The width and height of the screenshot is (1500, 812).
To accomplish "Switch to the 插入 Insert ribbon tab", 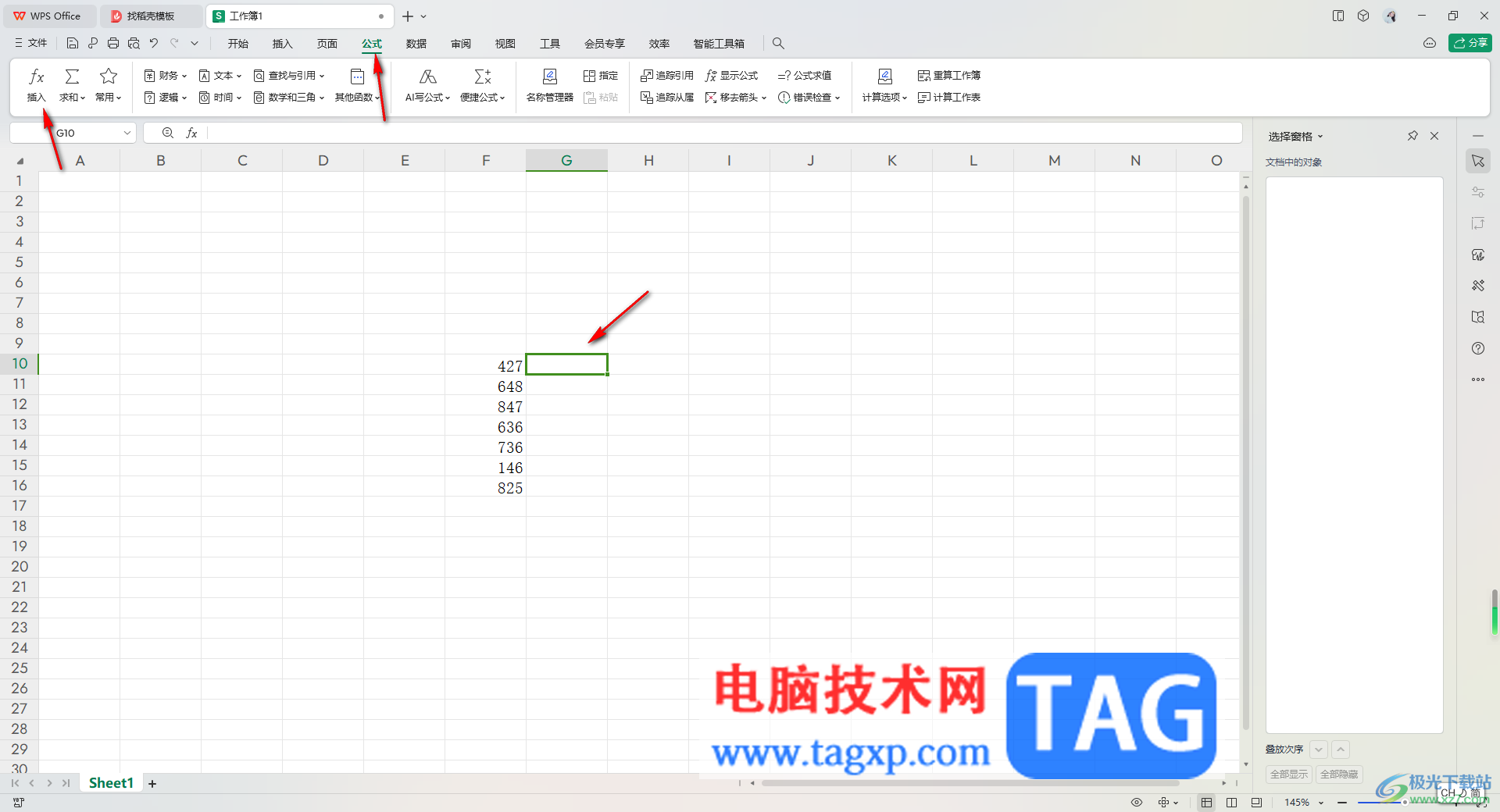I will (282, 44).
